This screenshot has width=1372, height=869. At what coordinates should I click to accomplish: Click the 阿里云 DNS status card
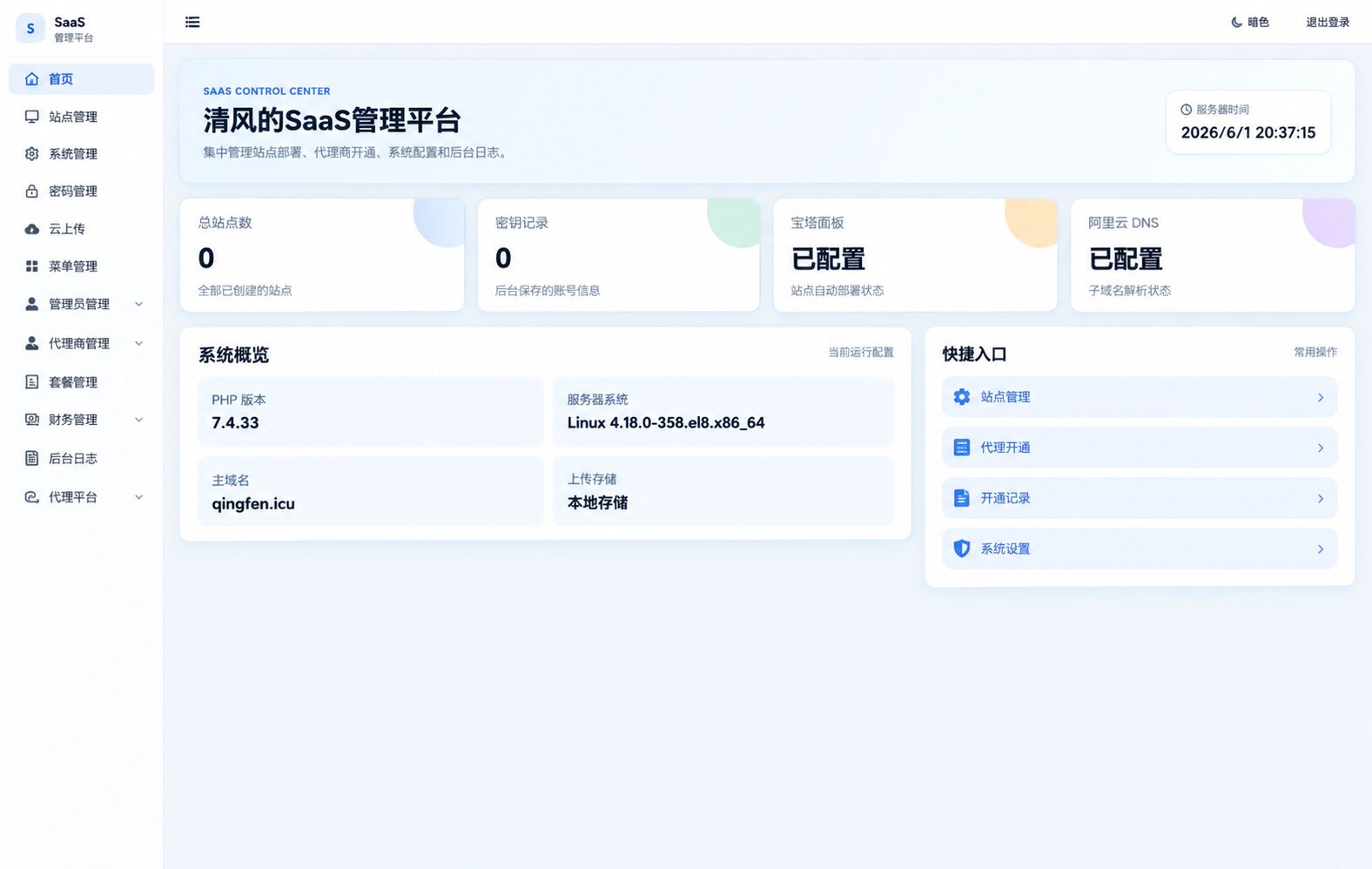pyautogui.click(x=1213, y=255)
